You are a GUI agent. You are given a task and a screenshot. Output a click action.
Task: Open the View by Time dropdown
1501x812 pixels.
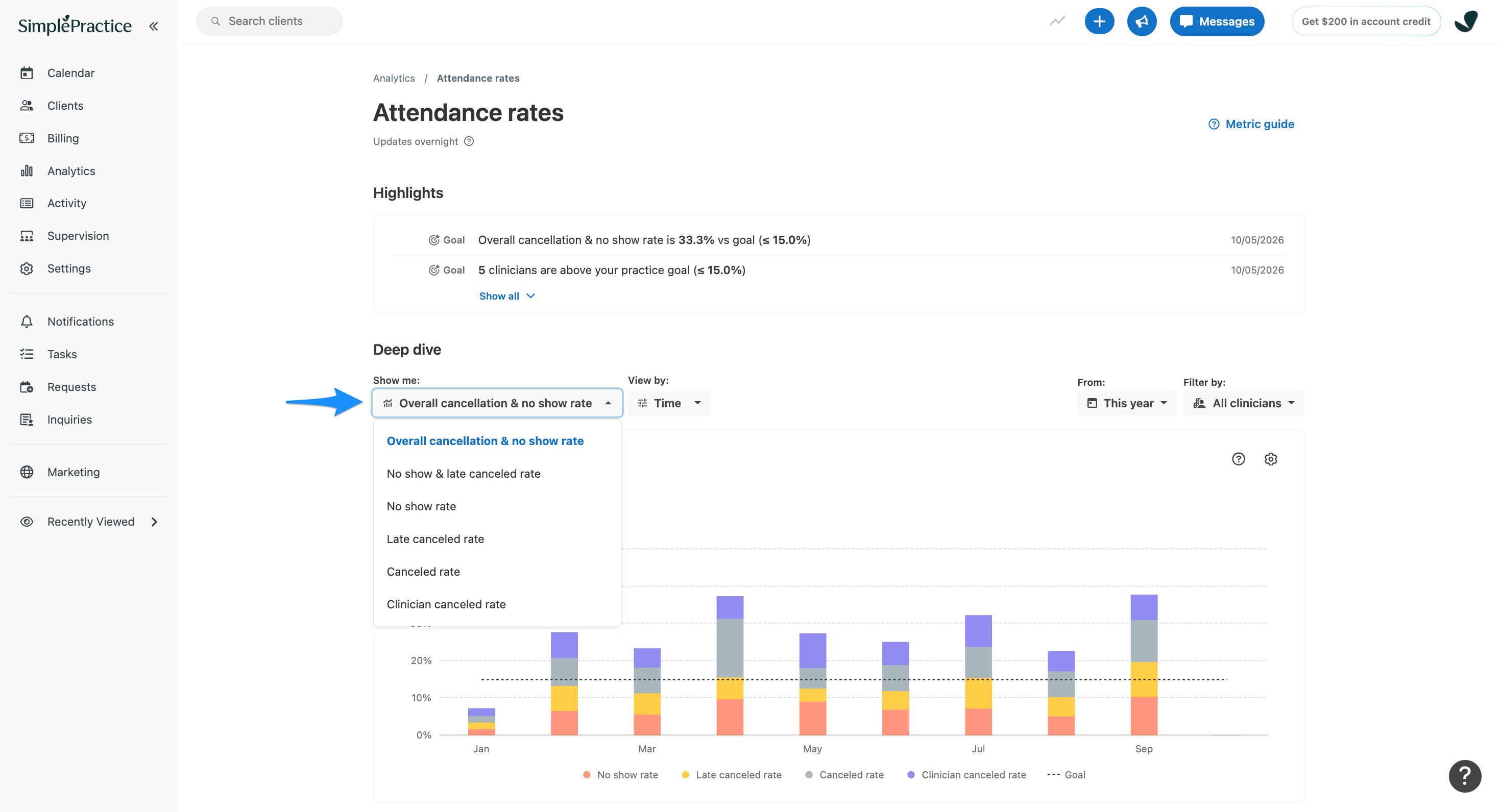point(669,403)
